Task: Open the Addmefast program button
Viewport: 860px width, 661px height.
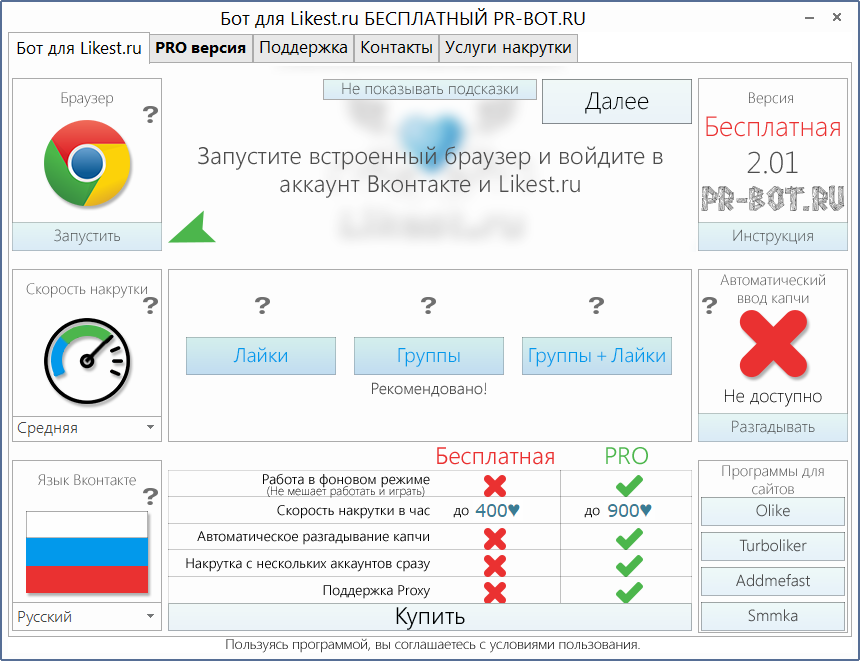Action: click(x=773, y=581)
